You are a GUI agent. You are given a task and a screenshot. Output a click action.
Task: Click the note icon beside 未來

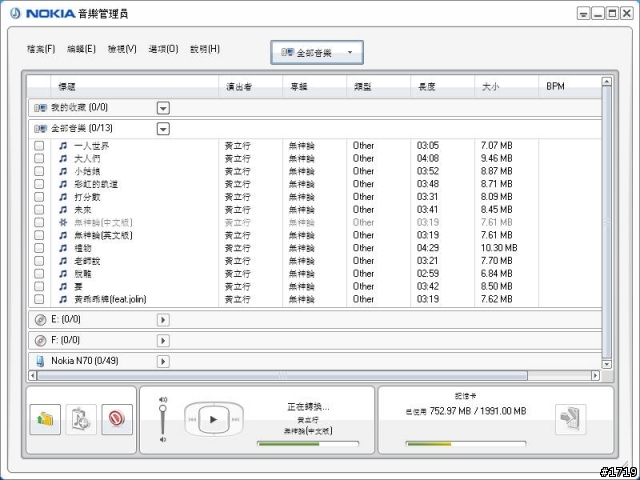click(x=63, y=210)
